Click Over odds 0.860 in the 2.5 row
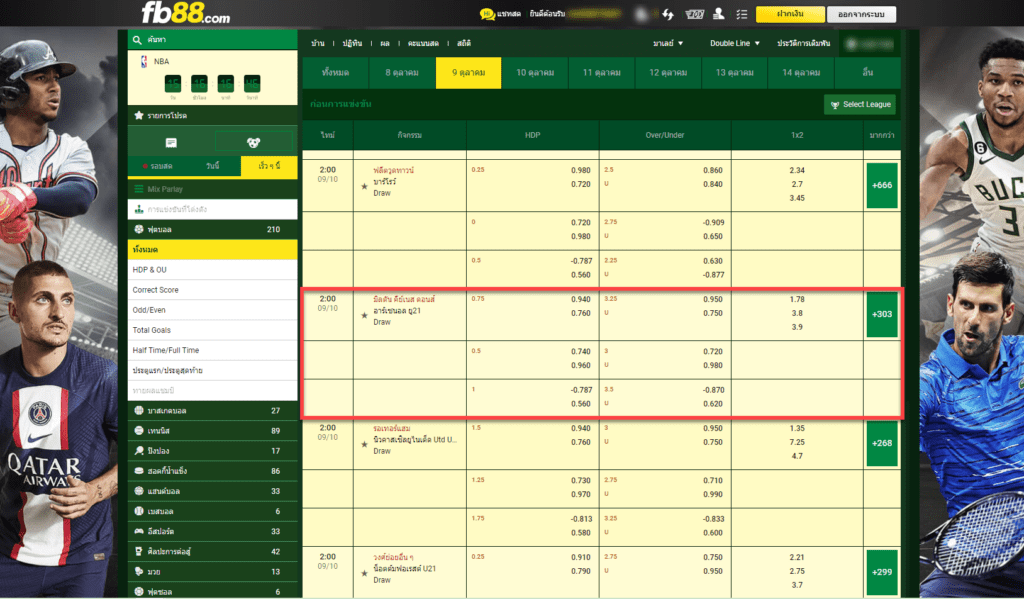 click(712, 170)
